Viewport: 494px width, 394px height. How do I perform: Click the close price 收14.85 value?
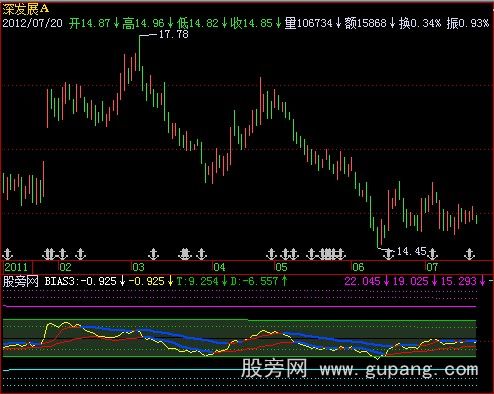click(x=252, y=23)
